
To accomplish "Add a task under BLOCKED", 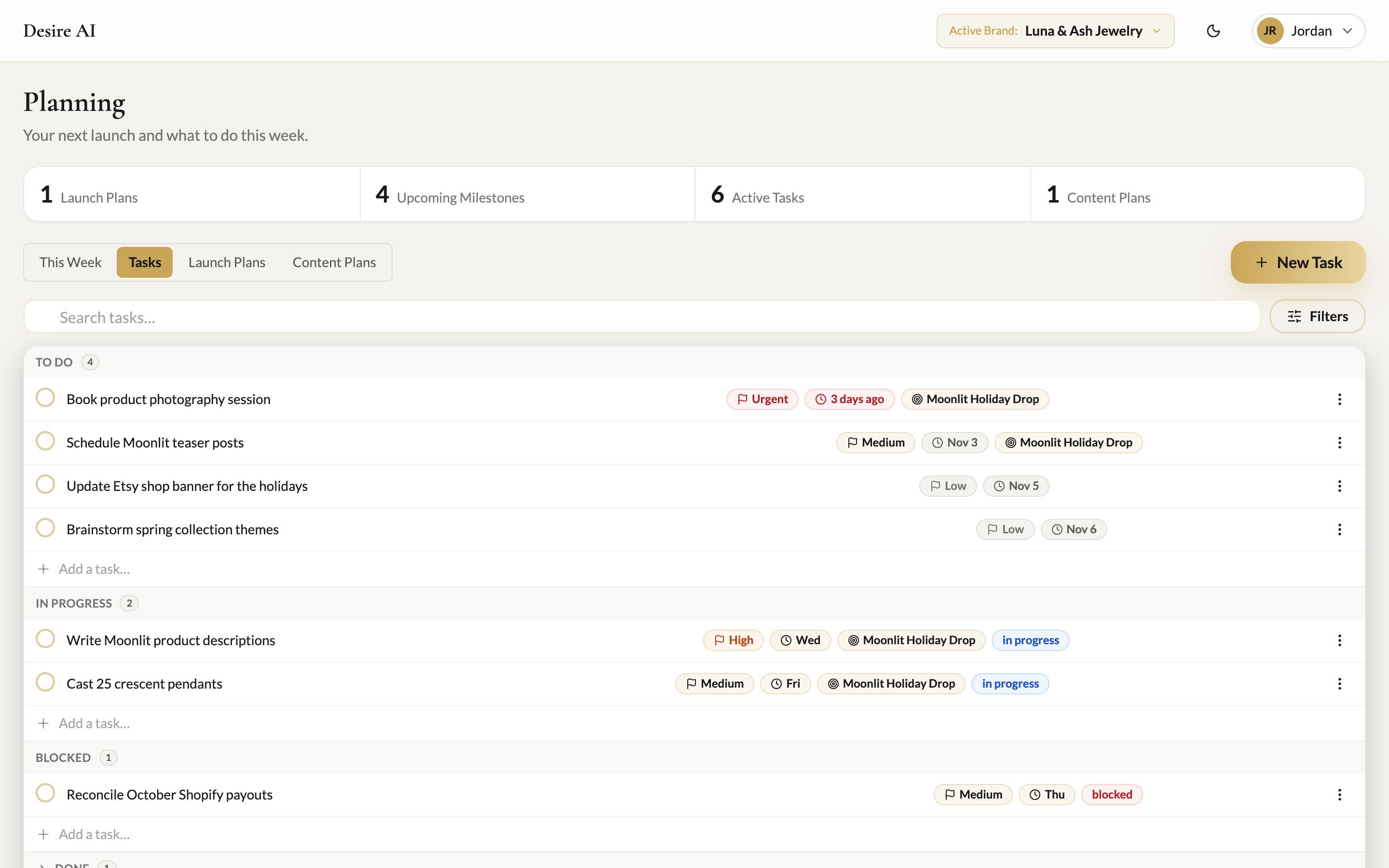I will tap(694, 834).
